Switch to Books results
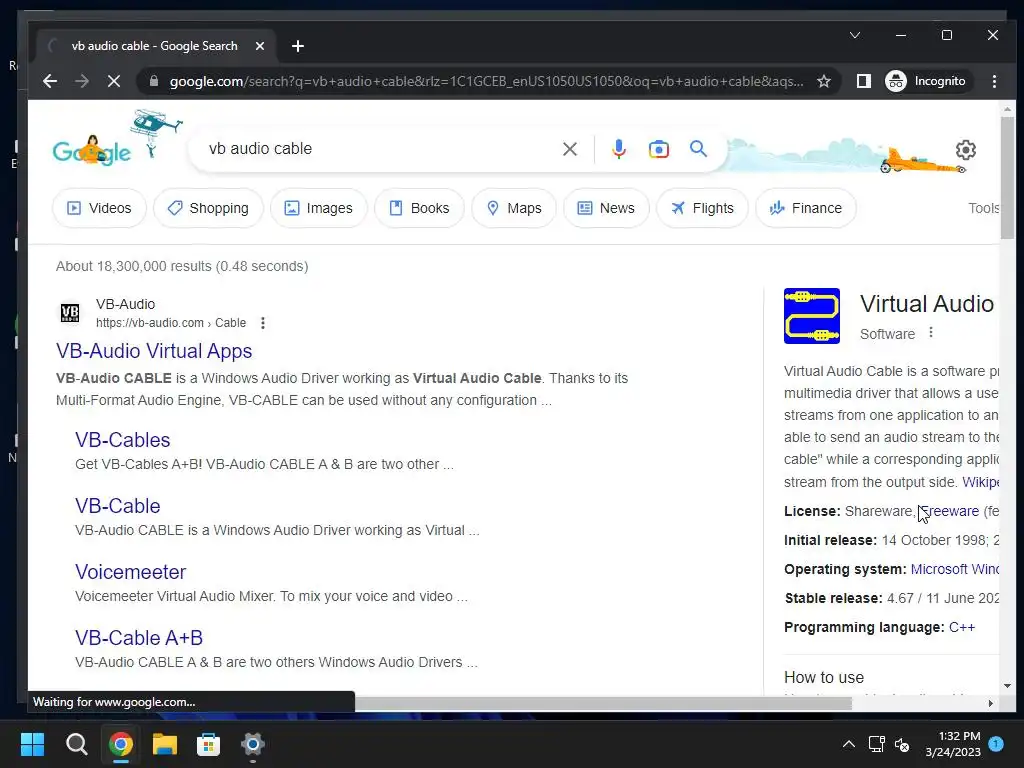The width and height of the screenshot is (1024, 768). pos(419,208)
